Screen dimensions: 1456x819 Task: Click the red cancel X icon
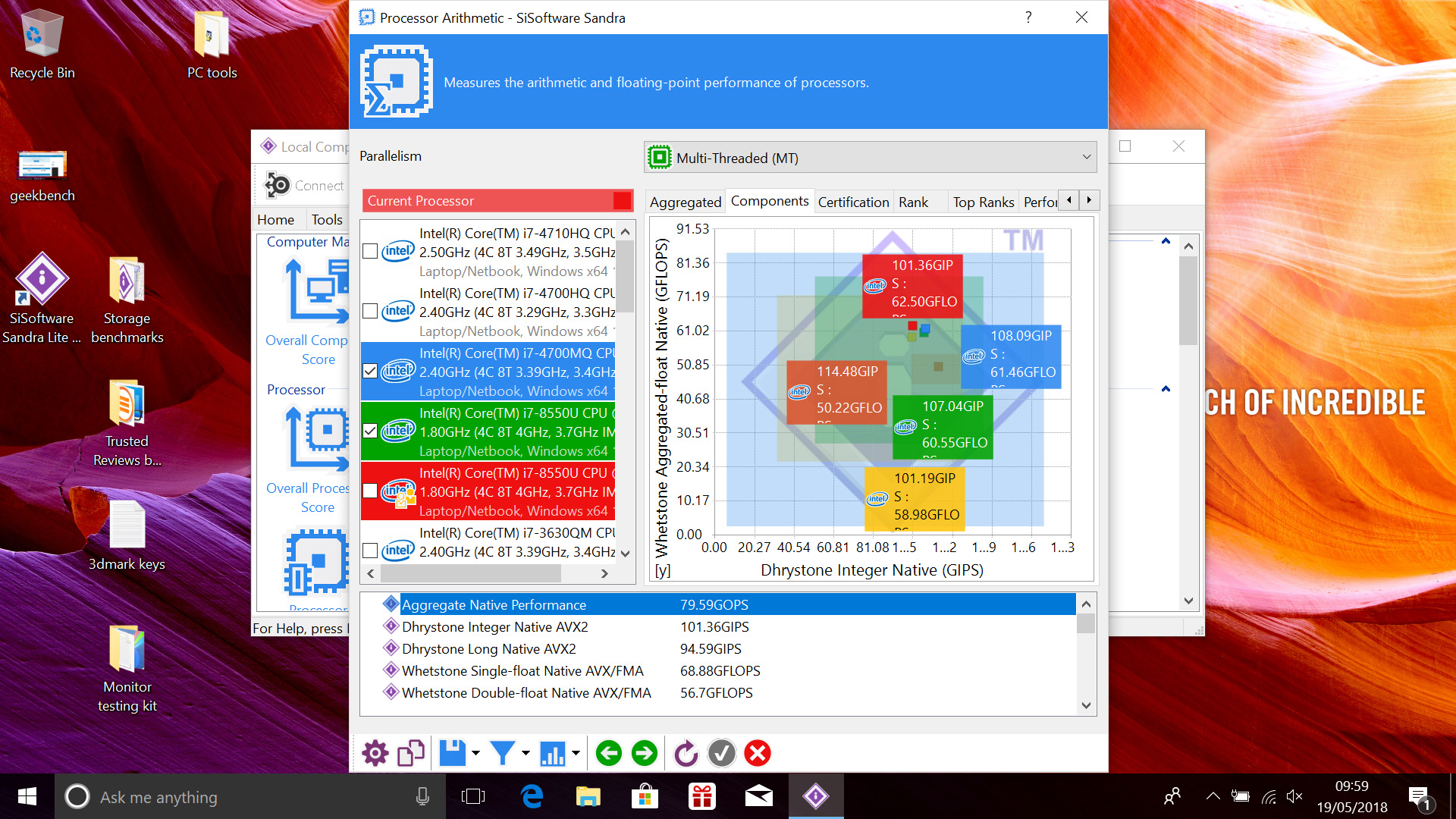758,753
